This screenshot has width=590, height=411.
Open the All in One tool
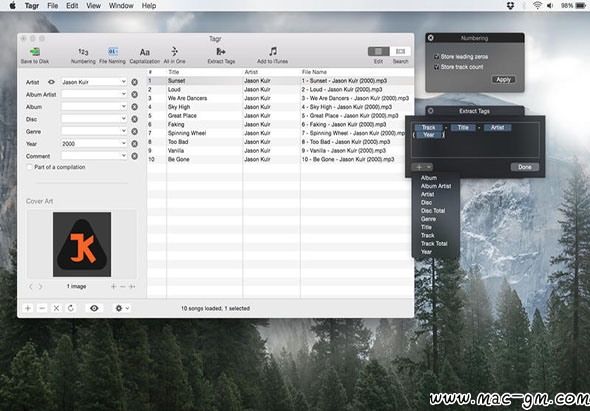pyautogui.click(x=175, y=55)
